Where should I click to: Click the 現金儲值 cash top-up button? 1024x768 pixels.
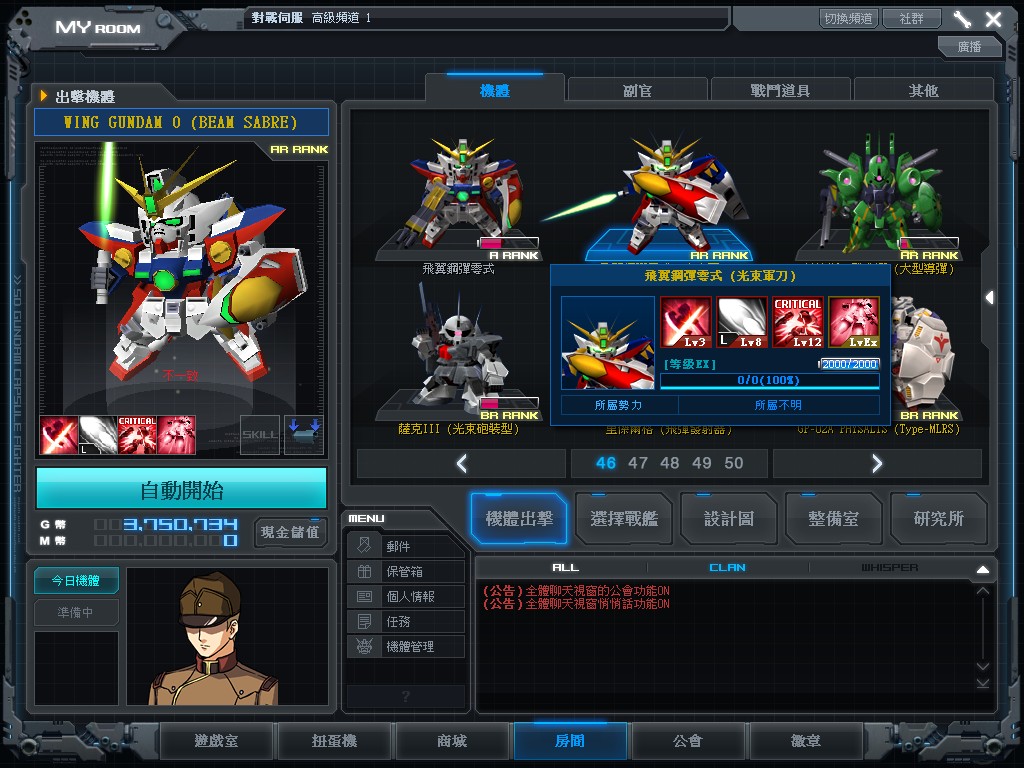290,532
